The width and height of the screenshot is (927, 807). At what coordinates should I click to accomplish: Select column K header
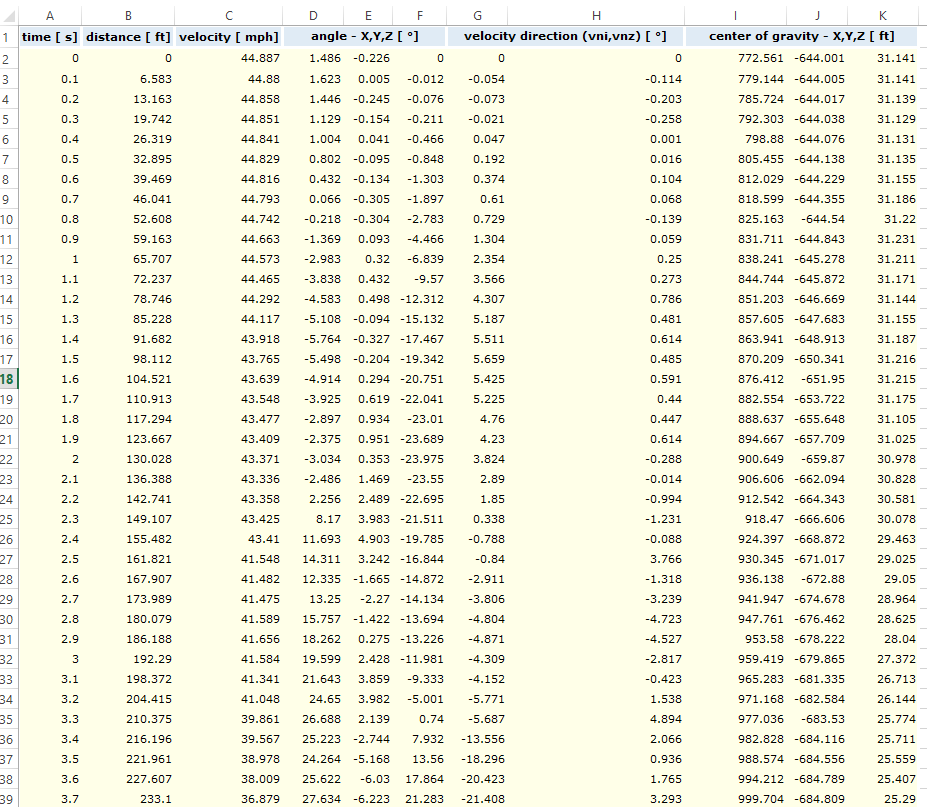point(883,16)
